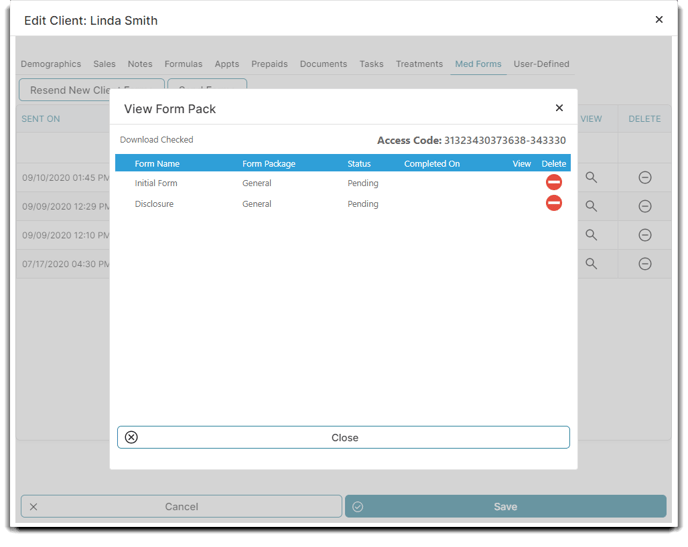The height and width of the screenshot is (547, 688).
Task: View the 09/09/2020 12:29 form pack
Action: coord(591,206)
